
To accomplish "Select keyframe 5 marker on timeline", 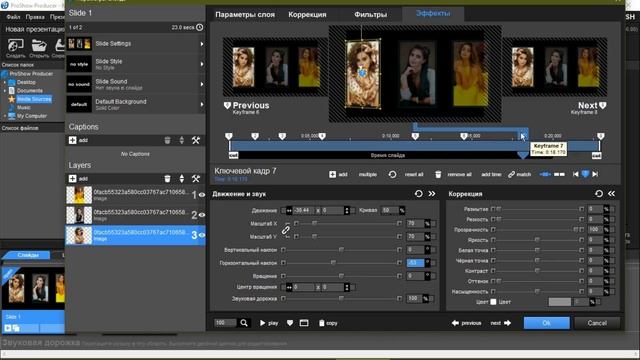I will click(415, 136).
